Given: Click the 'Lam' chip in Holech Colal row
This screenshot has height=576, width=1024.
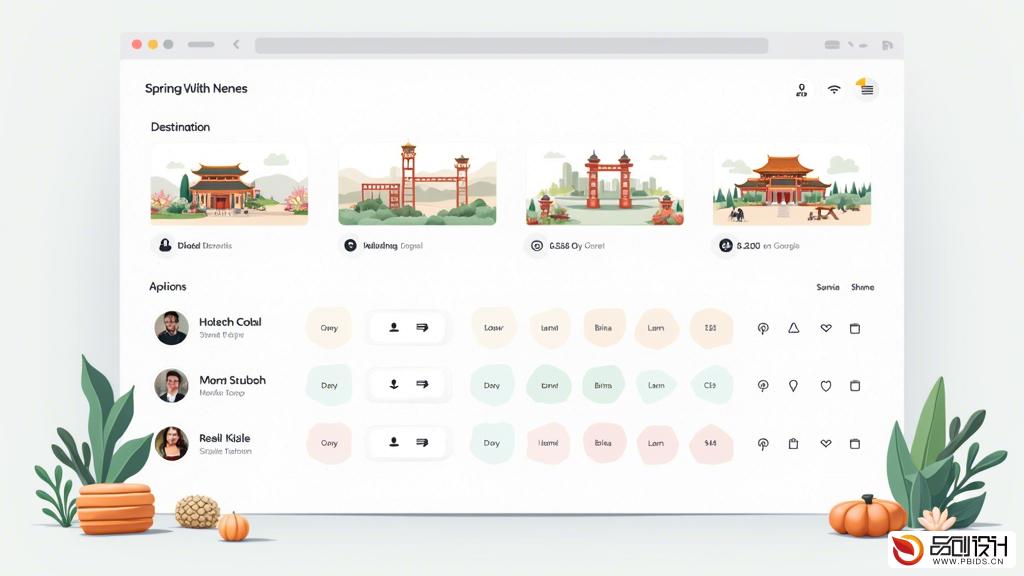Looking at the screenshot, I should (x=656, y=327).
